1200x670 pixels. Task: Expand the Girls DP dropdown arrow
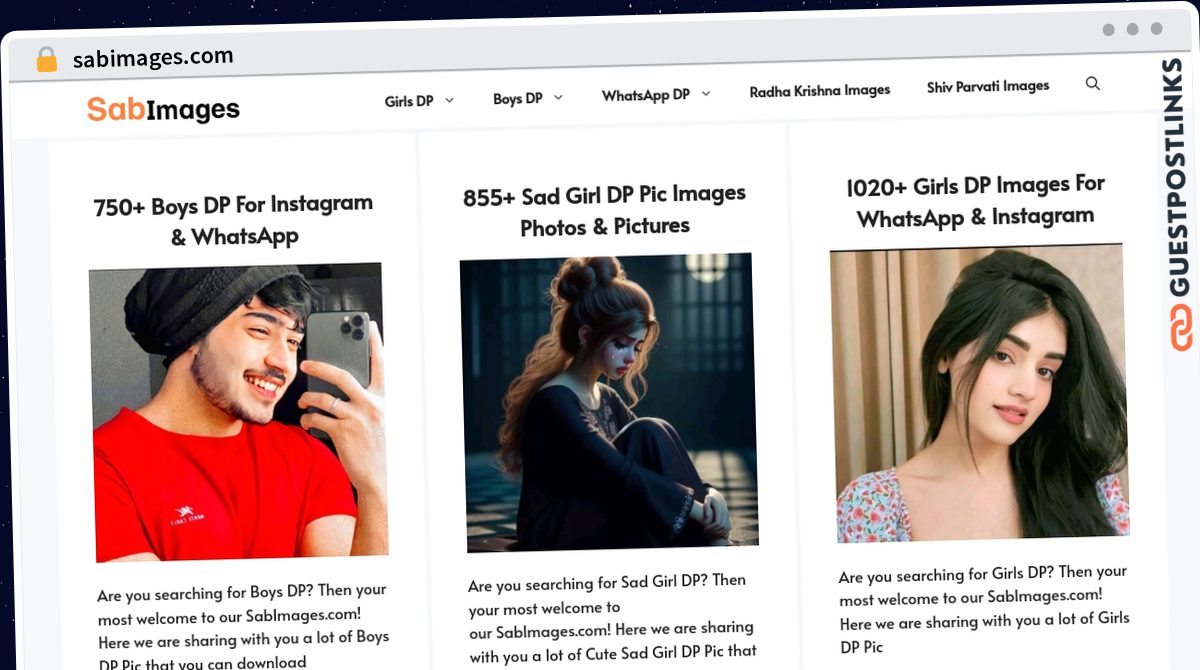(x=449, y=100)
